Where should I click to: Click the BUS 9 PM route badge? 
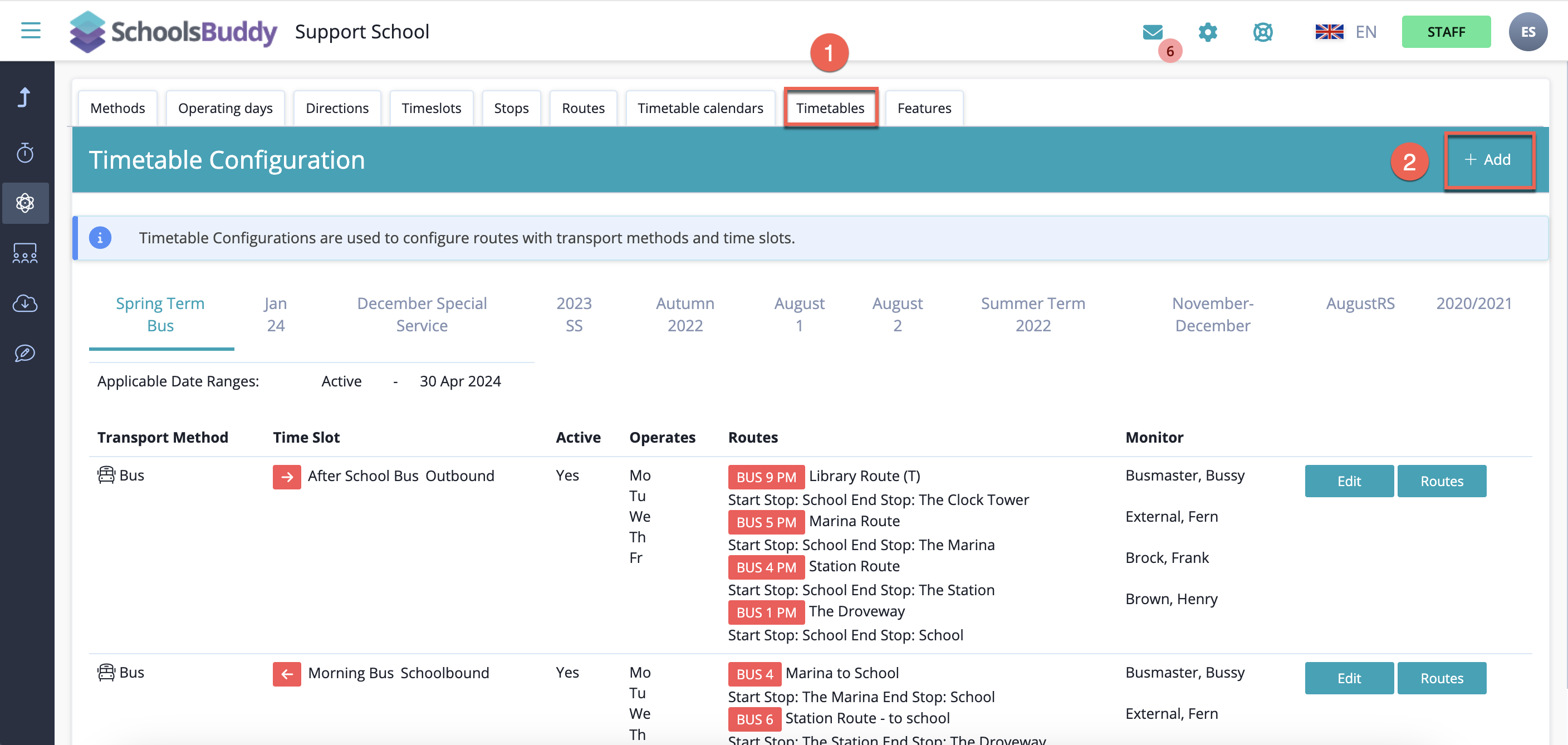point(766,477)
